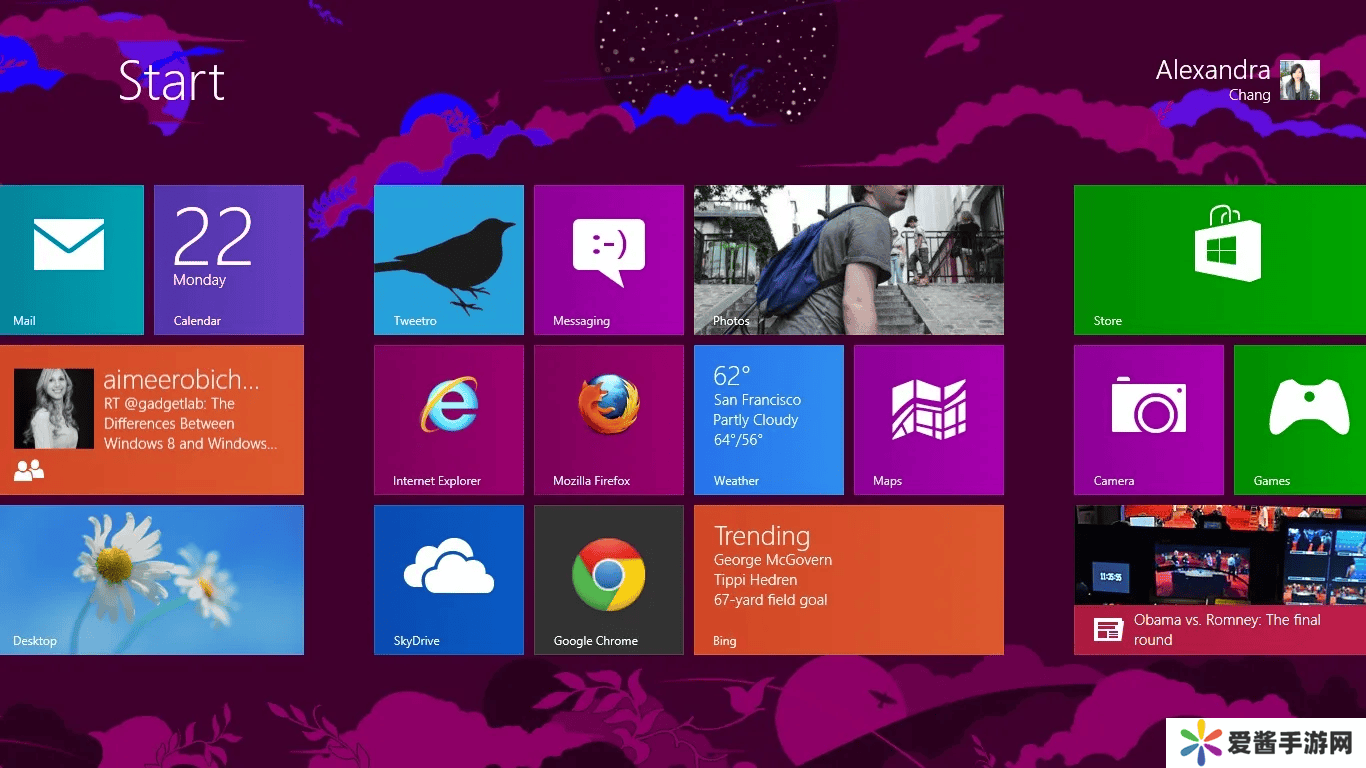Launch Tweetro with the bird icon
Screen dimensions: 1366x768
pyautogui.click(x=448, y=259)
